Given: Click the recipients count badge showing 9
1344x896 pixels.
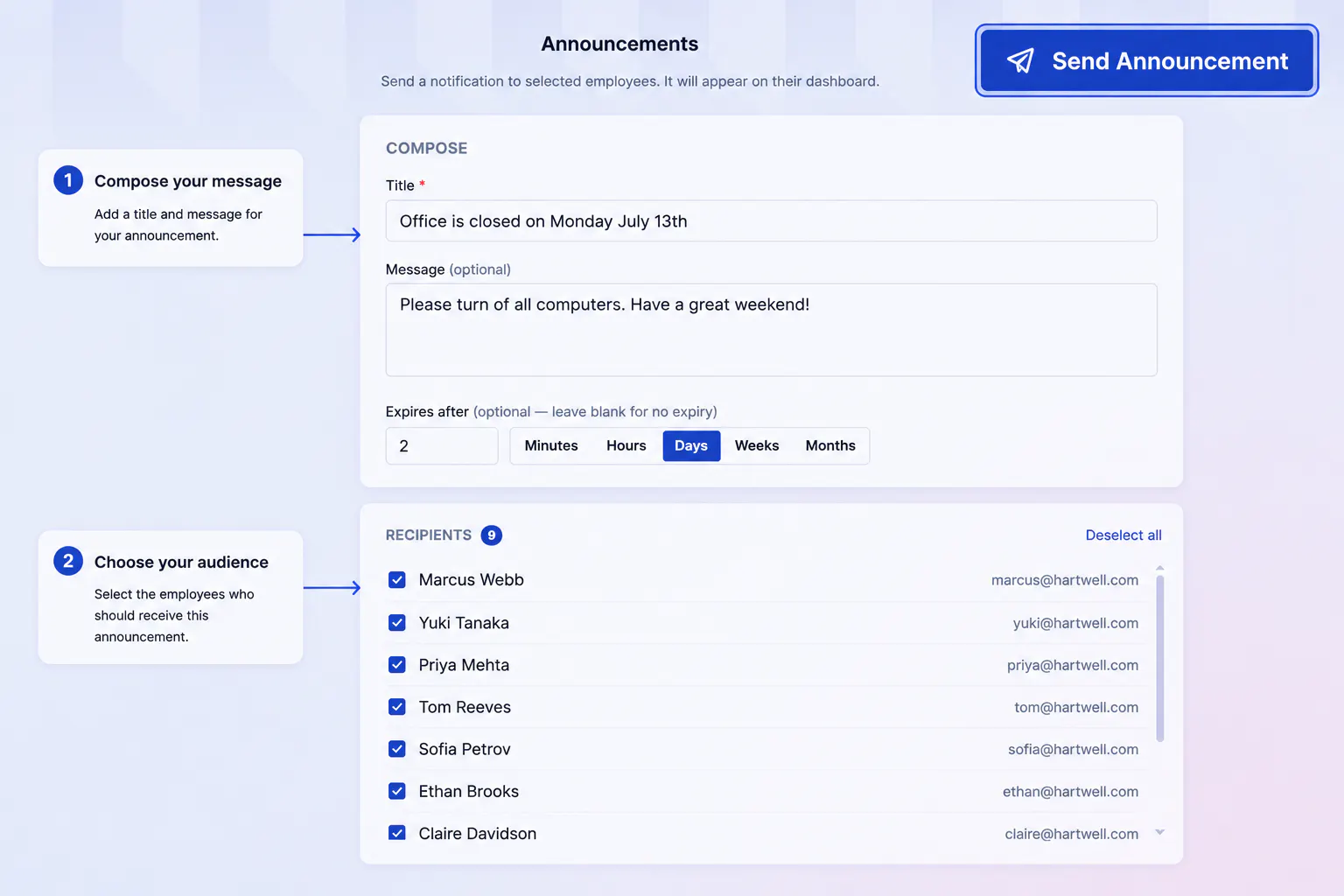Looking at the screenshot, I should pos(492,535).
